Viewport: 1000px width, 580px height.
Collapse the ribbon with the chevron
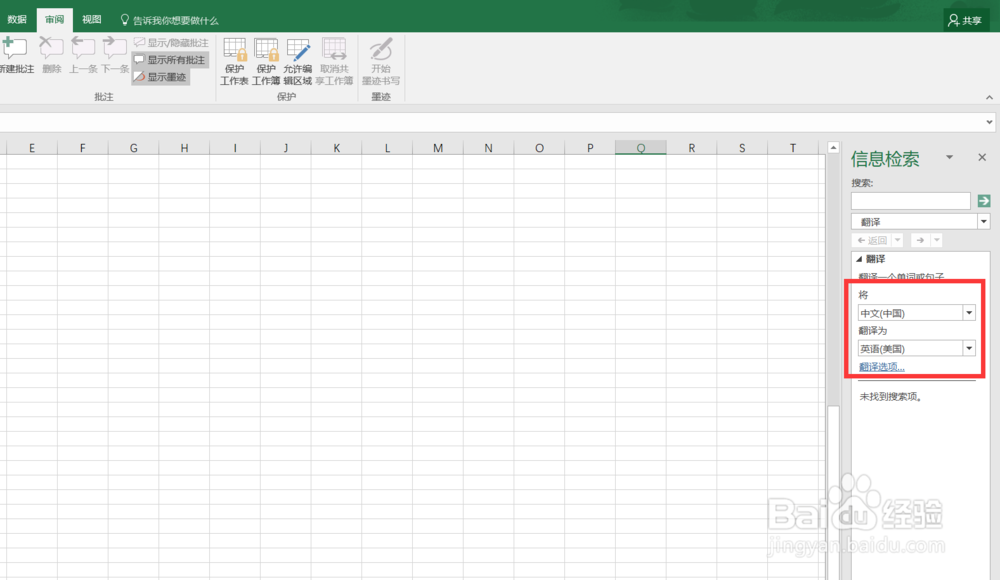(x=989, y=98)
